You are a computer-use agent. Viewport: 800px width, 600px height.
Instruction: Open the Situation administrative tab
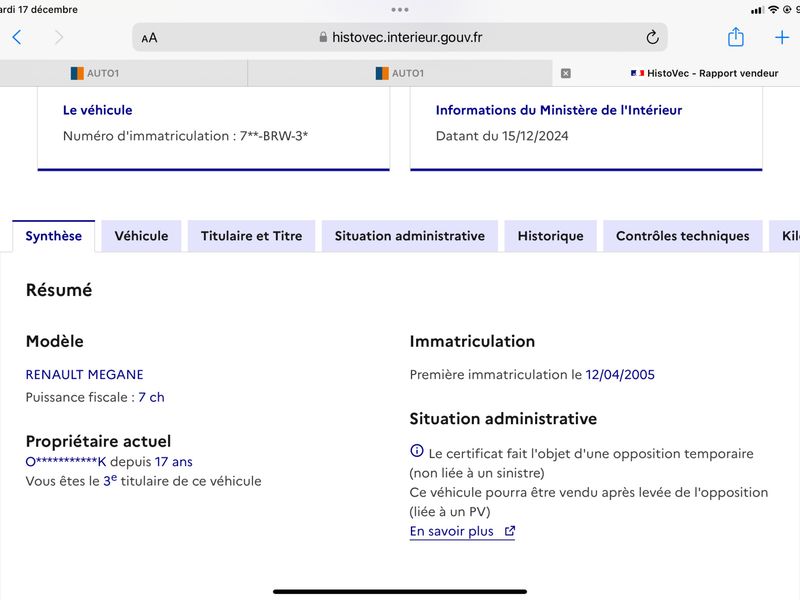tap(410, 236)
